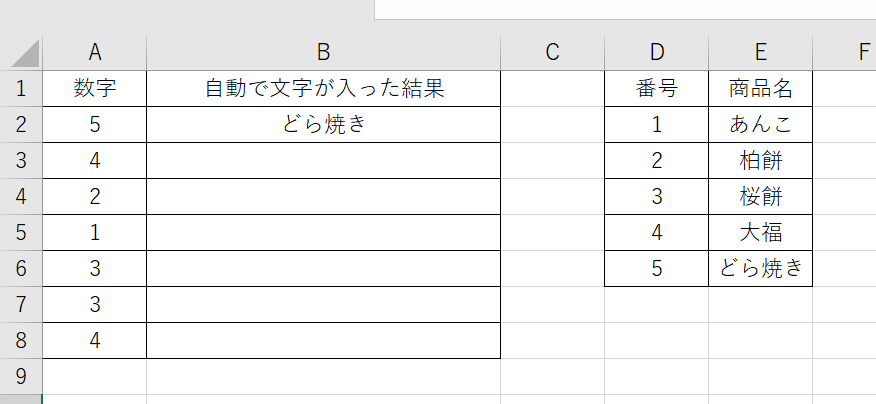Select row 1 header

point(21,88)
